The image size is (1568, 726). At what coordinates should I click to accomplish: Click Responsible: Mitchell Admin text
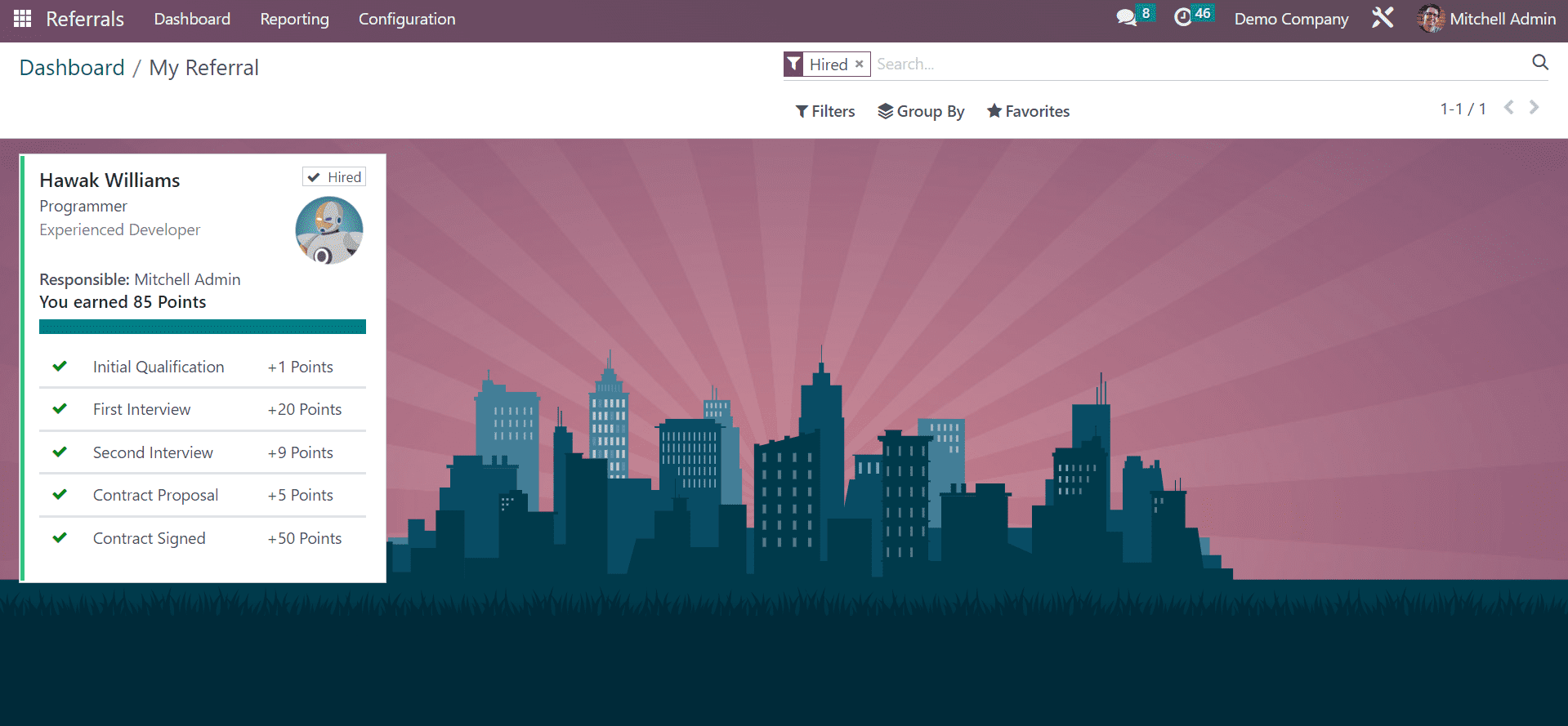click(x=140, y=279)
